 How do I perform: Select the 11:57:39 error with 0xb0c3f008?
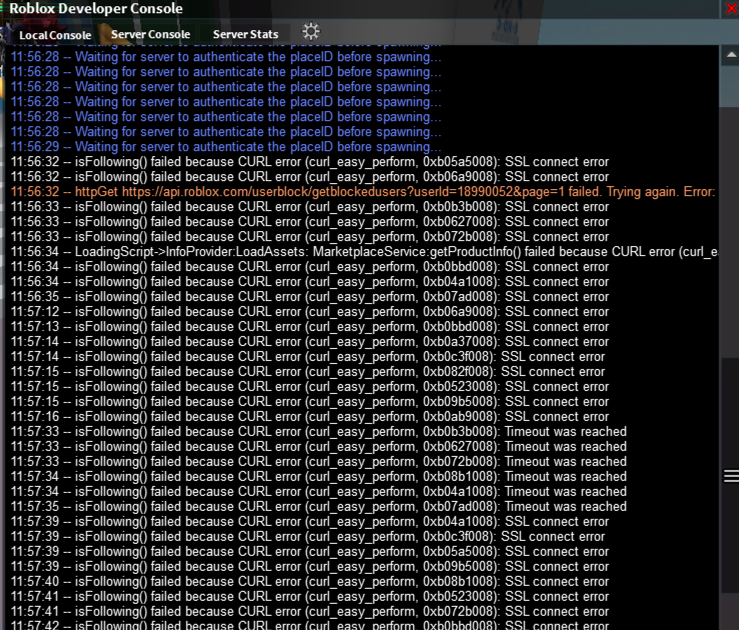(x=308, y=537)
